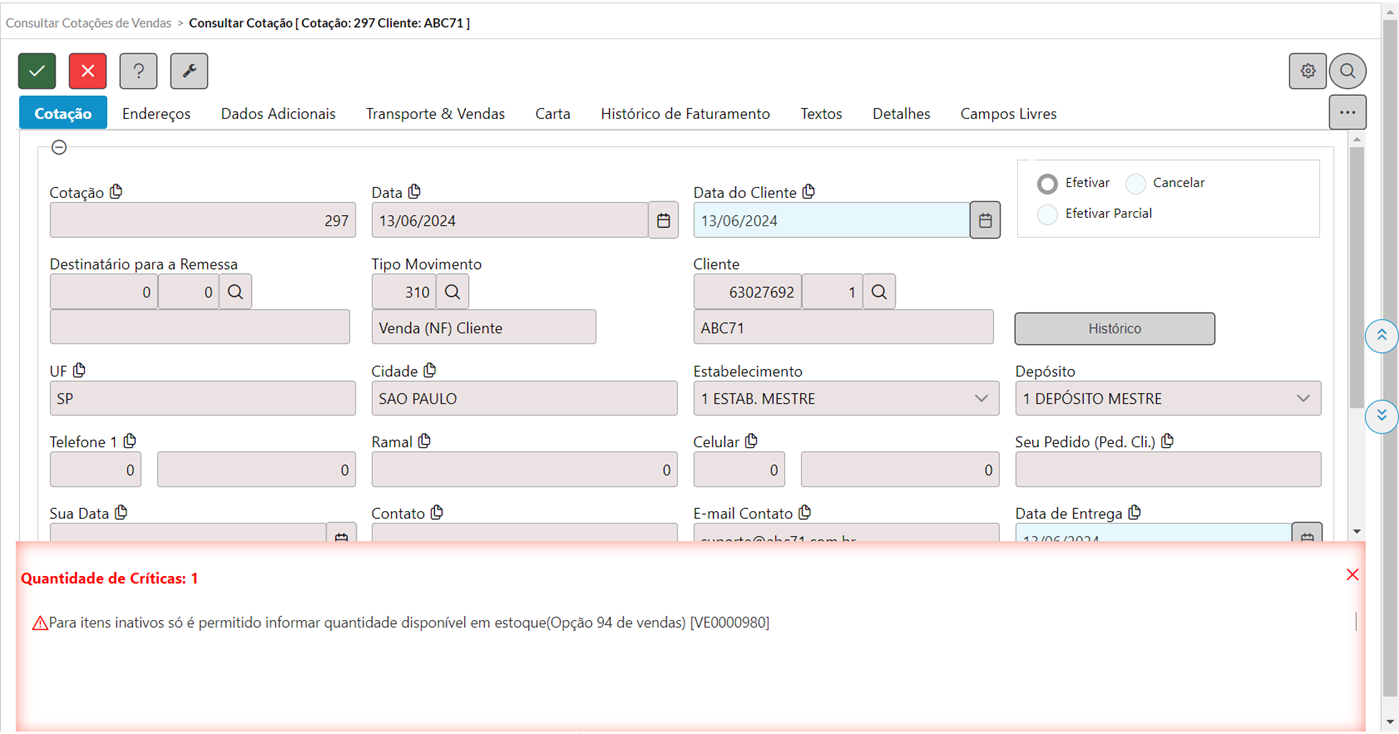Click the Quantidade de Críticas: 1 heading
1399x734 pixels.
pyautogui.click(x=109, y=578)
